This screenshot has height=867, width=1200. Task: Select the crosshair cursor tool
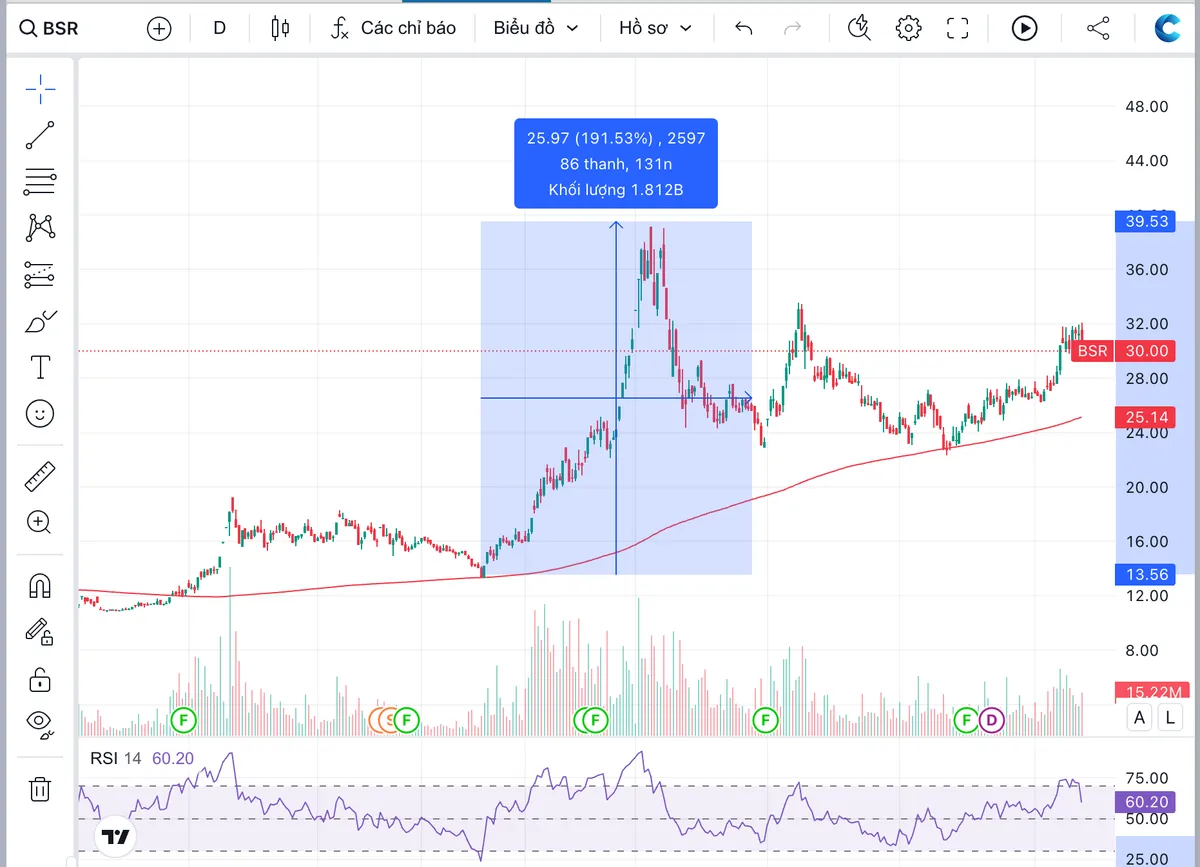40,89
